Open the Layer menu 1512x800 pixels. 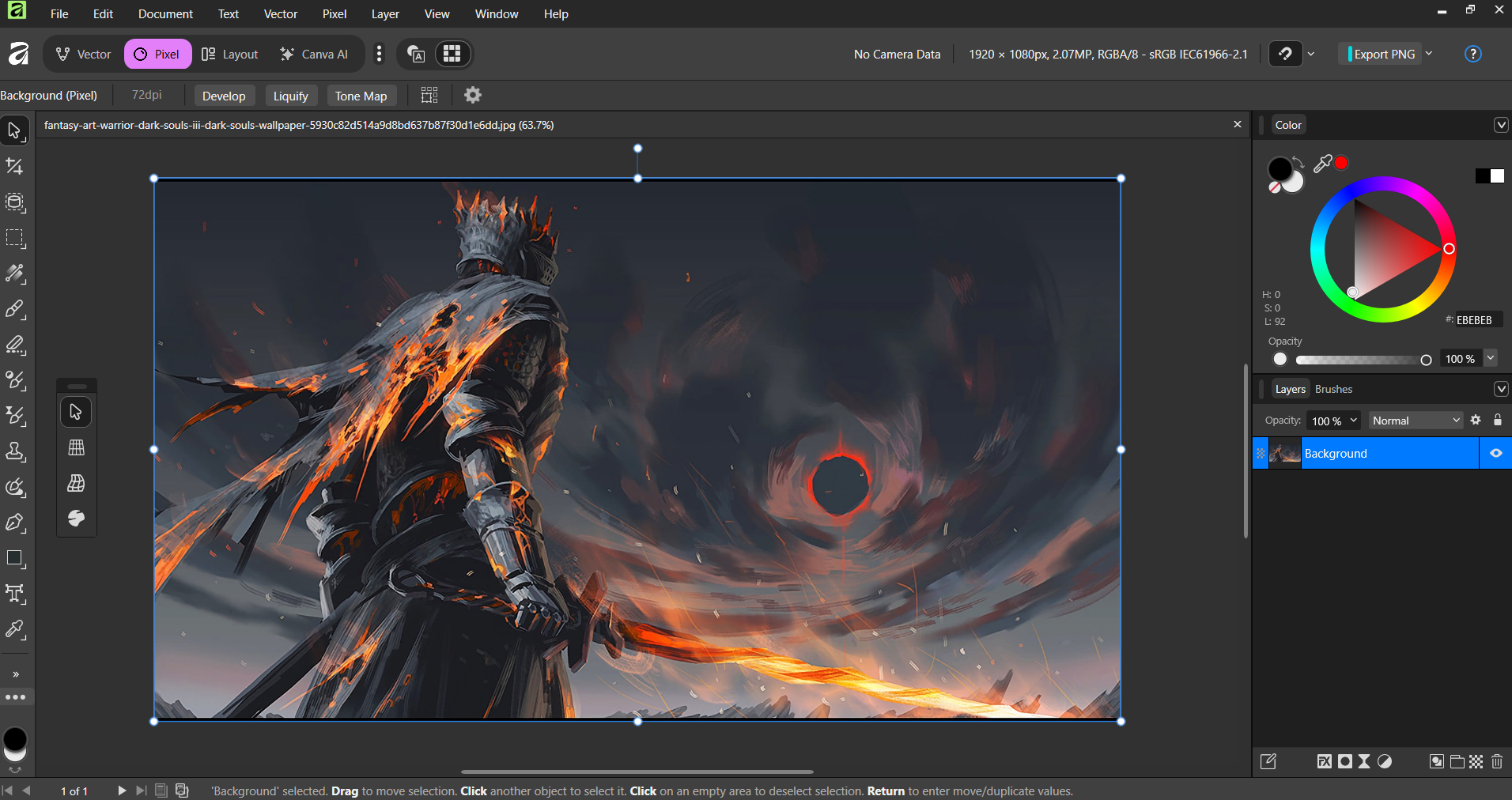click(x=385, y=14)
